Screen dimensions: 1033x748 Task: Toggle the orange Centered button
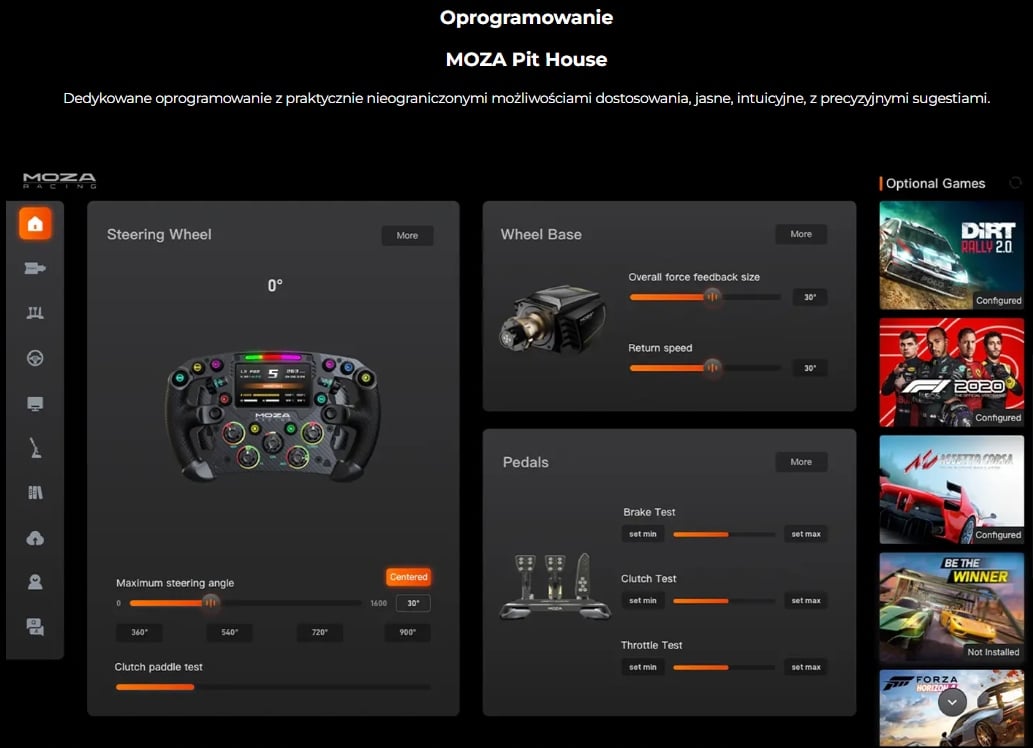click(408, 577)
